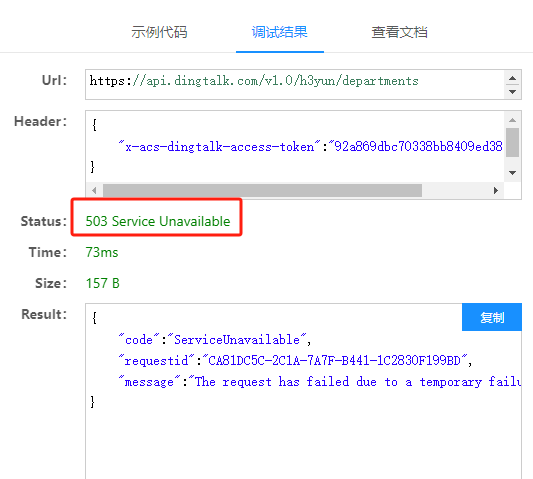The image size is (533, 479).
Task: Click the requestid value in Result
Action: [x=334, y=360]
